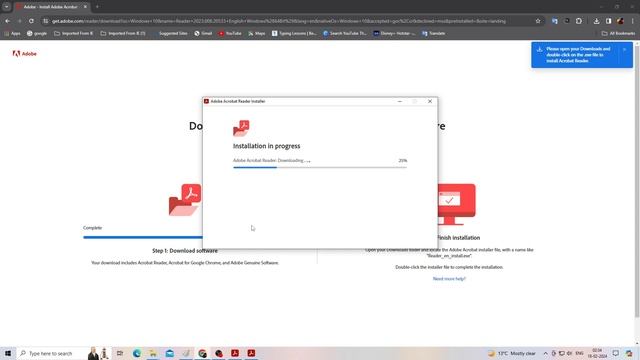Open the Disney+ Hotstar bookmark
Screen dimensions: 640x360
point(394,33)
